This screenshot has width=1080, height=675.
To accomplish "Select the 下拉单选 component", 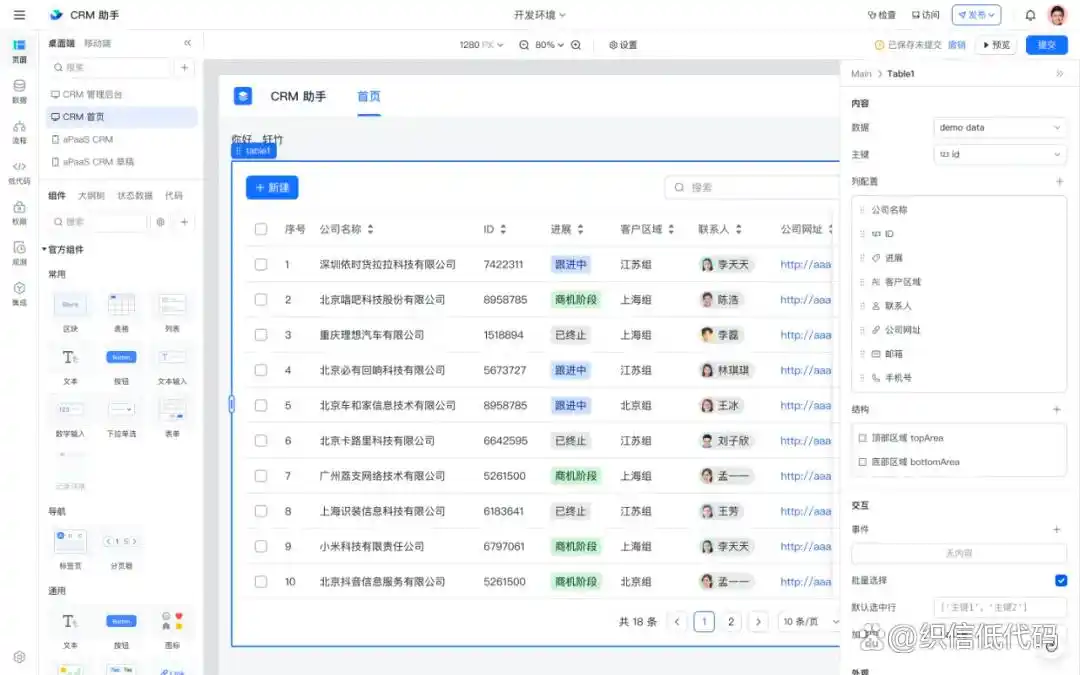I will pyautogui.click(x=121, y=409).
